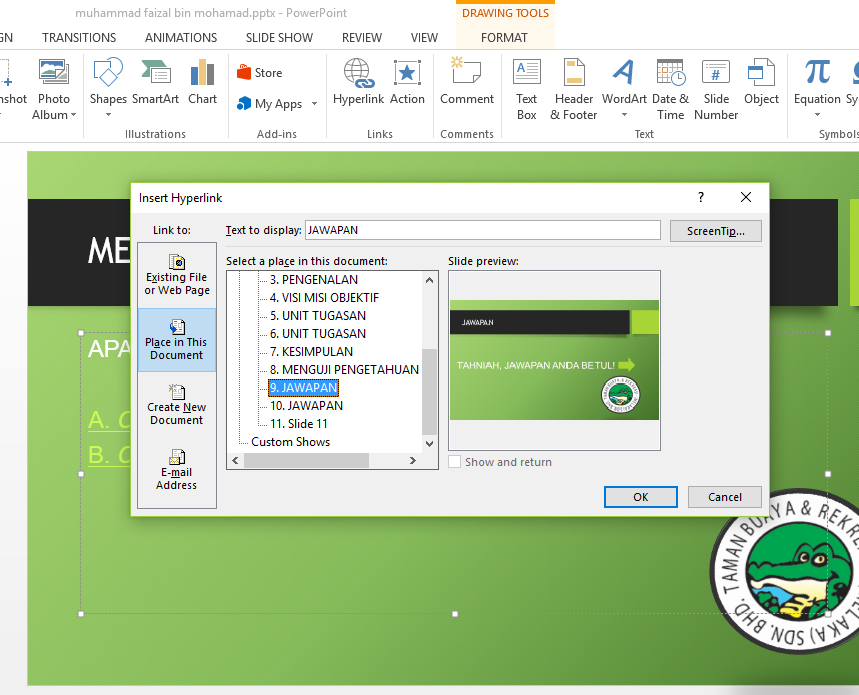The width and height of the screenshot is (859, 695).
Task: Open the VIEW ribbon tab
Action: click(x=424, y=38)
